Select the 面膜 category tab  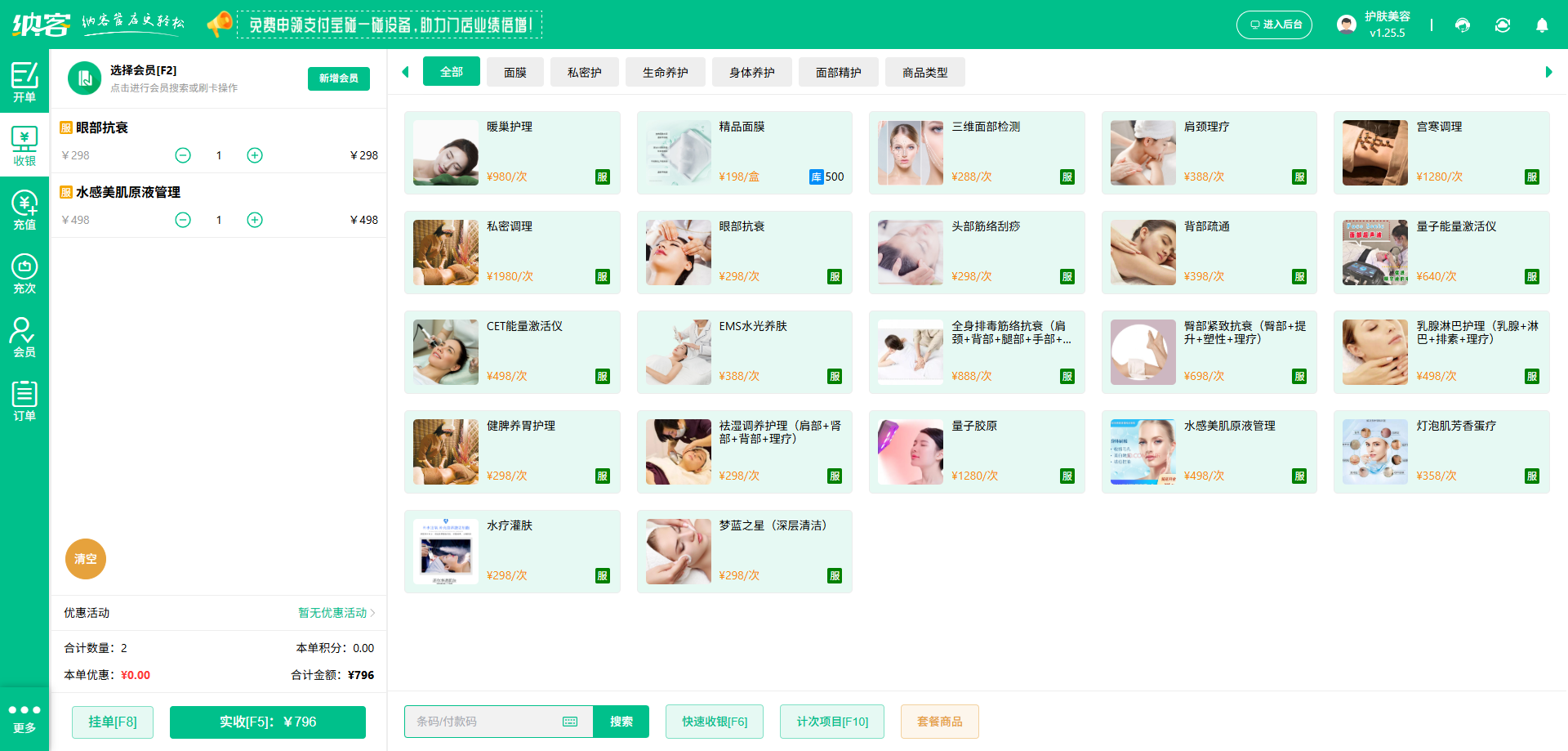click(x=515, y=72)
